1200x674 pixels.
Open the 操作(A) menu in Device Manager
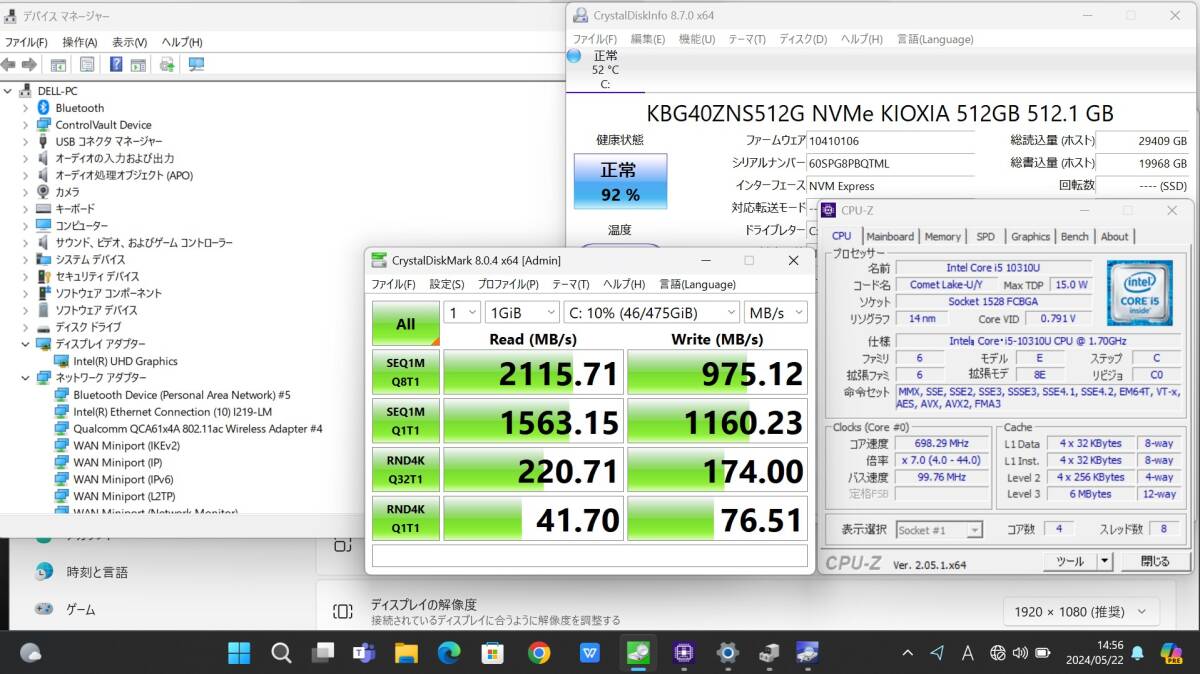[80, 42]
